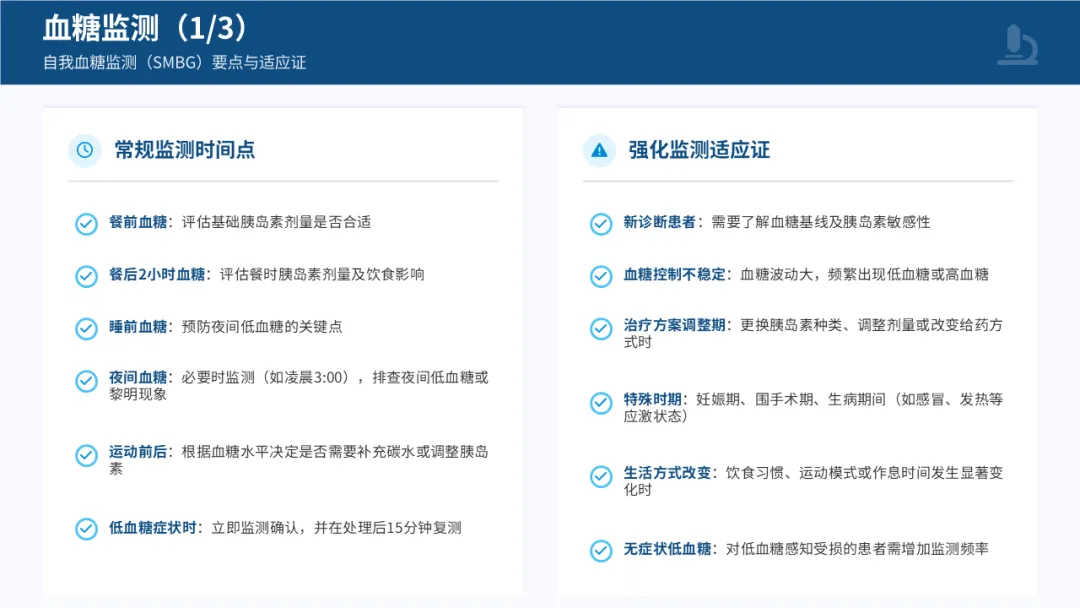The image size is (1080, 608).
Task: Click the check icon next to 特殊时期
Action: [x=601, y=403]
